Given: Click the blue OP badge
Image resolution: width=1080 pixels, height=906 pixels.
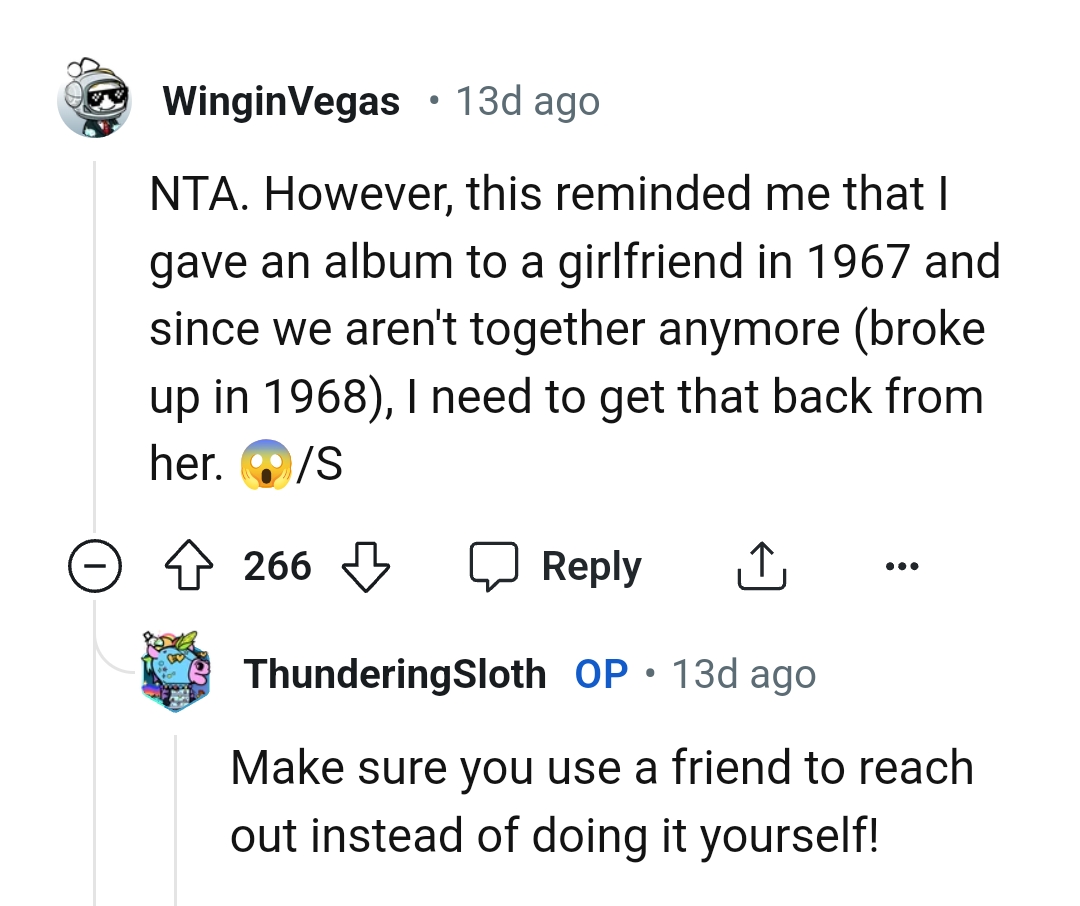Looking at the screenshot, I should [x=601, y=674].
